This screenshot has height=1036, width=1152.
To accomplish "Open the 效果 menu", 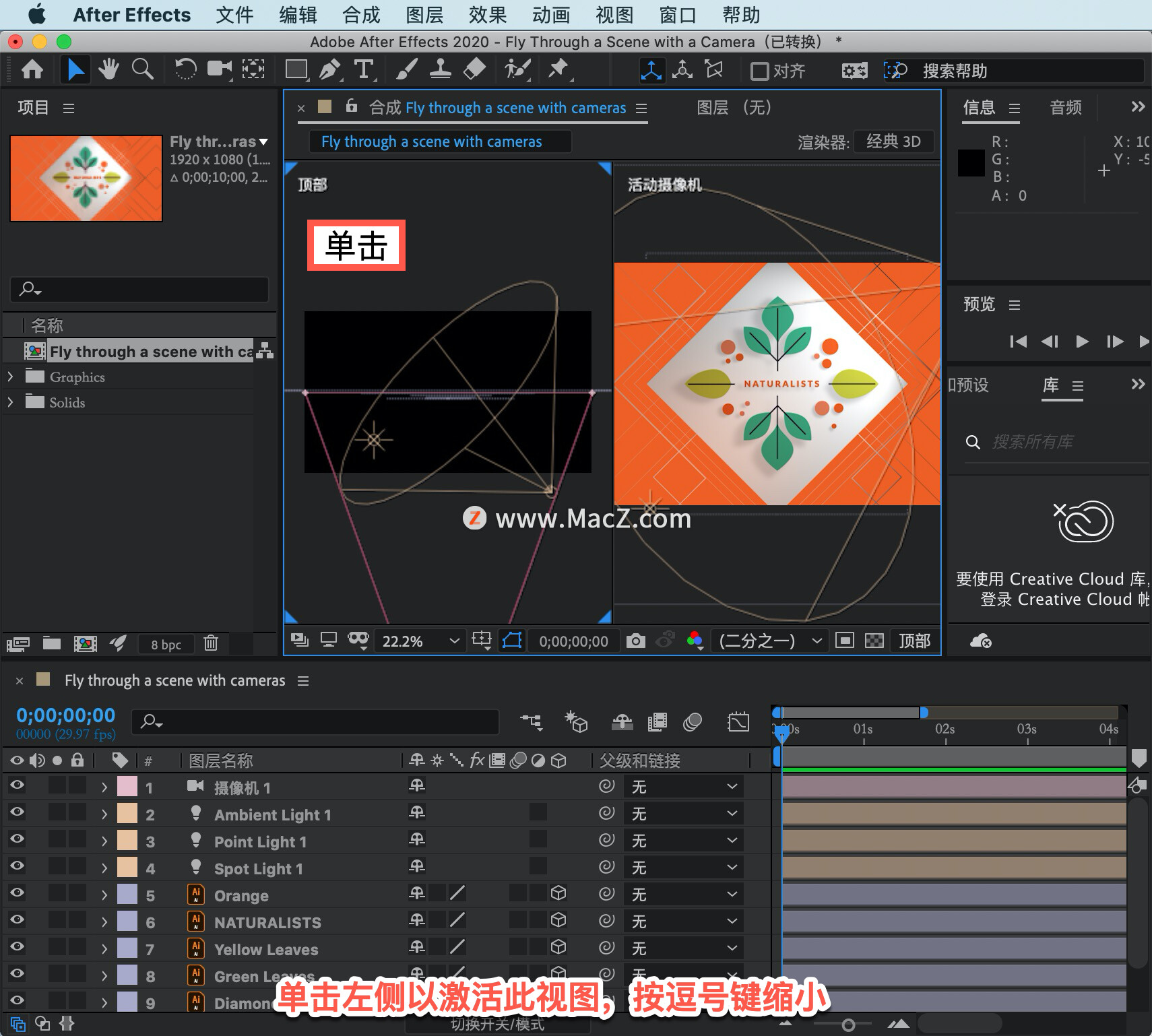I will pos(488,15).
